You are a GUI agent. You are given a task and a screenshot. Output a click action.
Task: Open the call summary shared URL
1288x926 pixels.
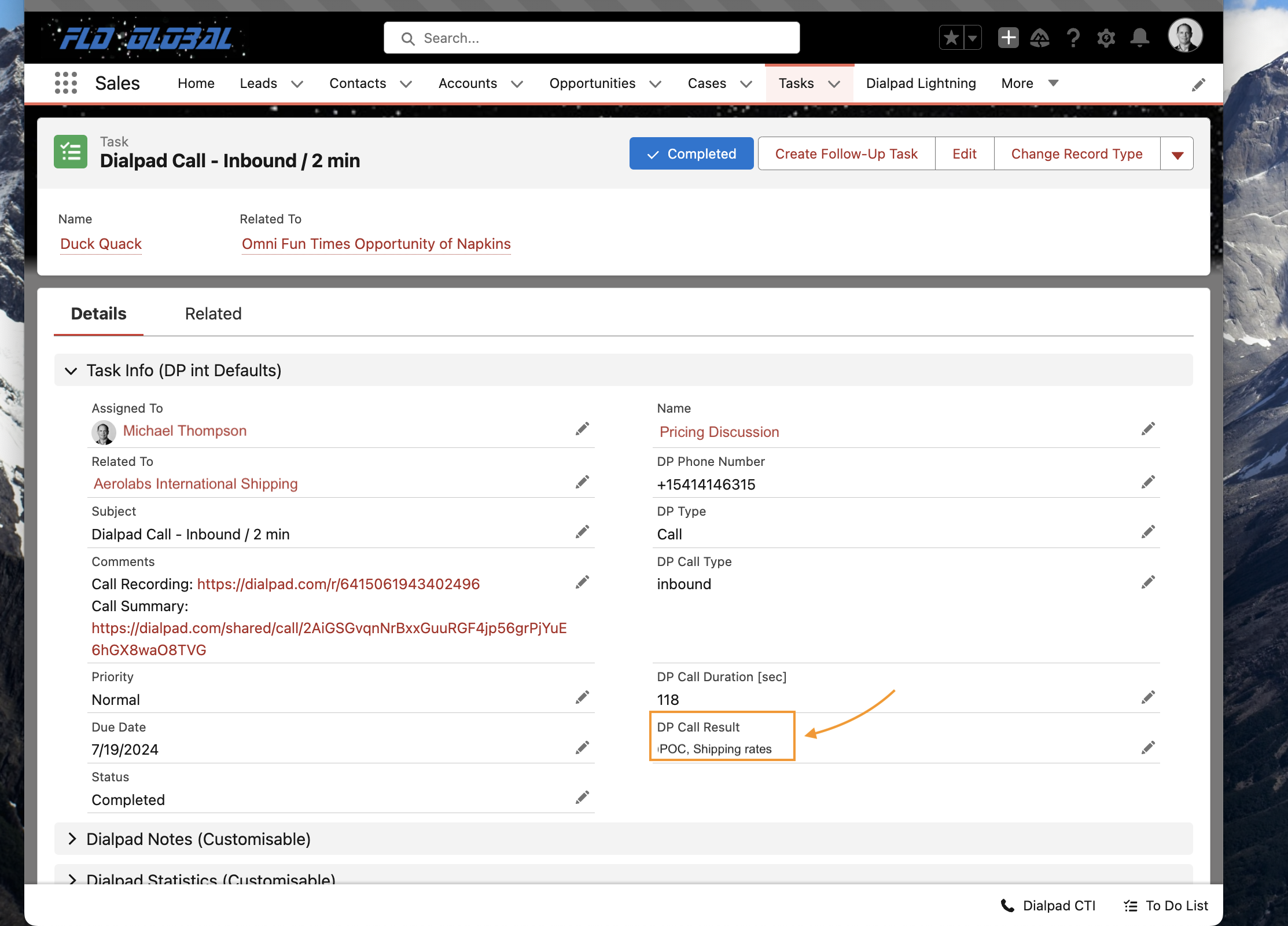[x=329, y=639]
